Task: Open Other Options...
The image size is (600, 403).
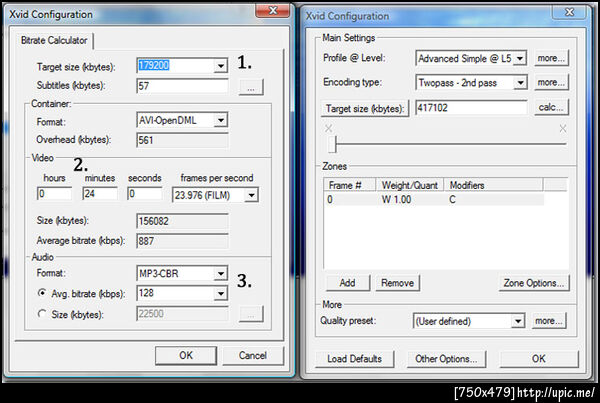Action: tap(446, 359)
